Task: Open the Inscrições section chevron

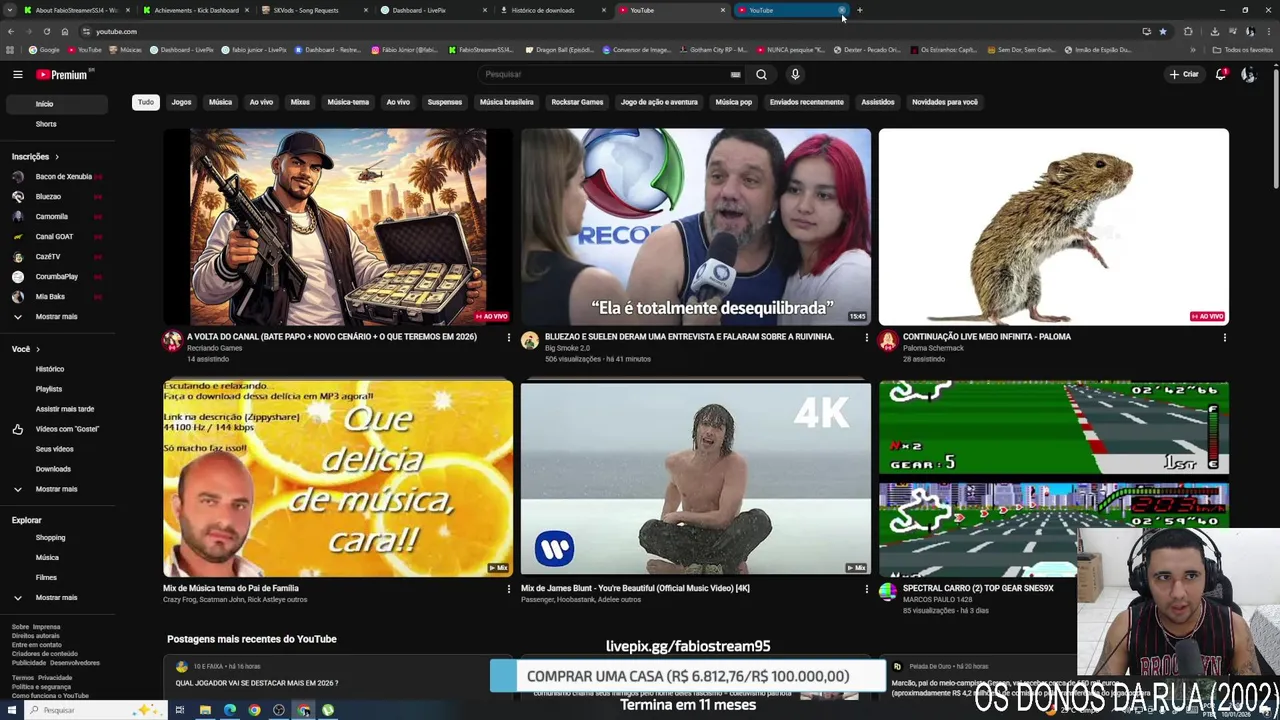Action: click(57, 157)
